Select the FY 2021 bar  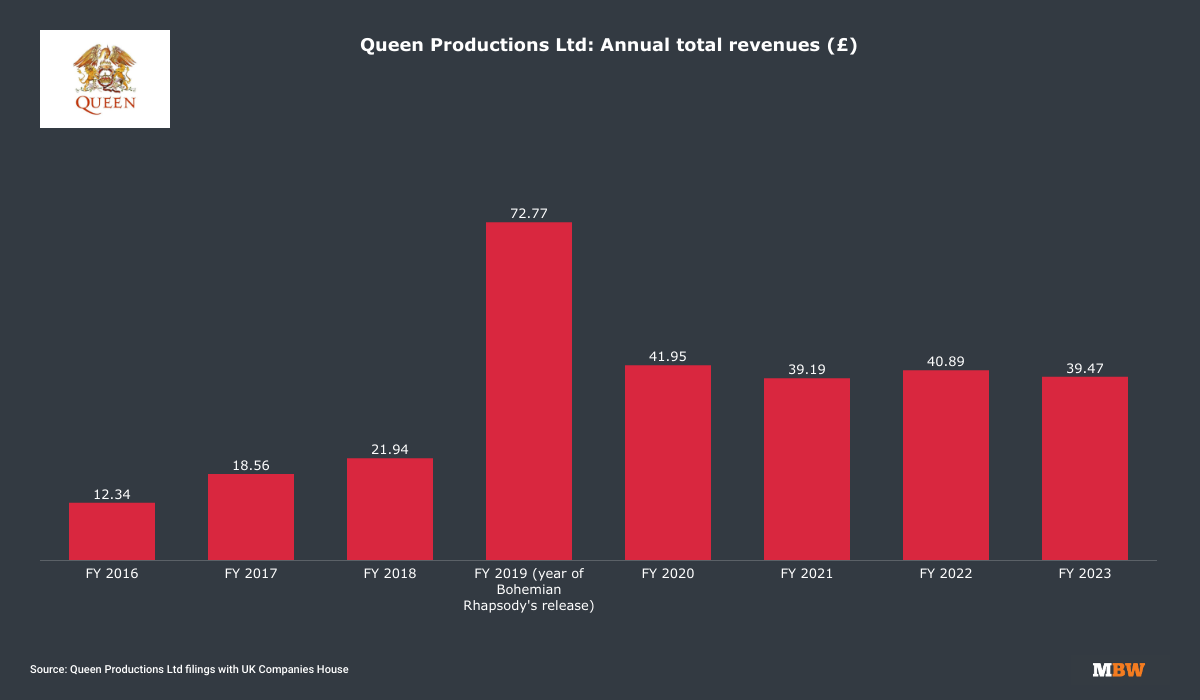(x=807, y=469)
